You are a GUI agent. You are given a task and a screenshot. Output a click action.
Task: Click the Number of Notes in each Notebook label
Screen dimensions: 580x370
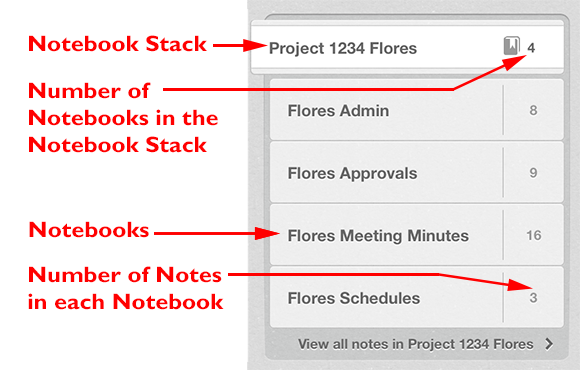tap(126, 288)
